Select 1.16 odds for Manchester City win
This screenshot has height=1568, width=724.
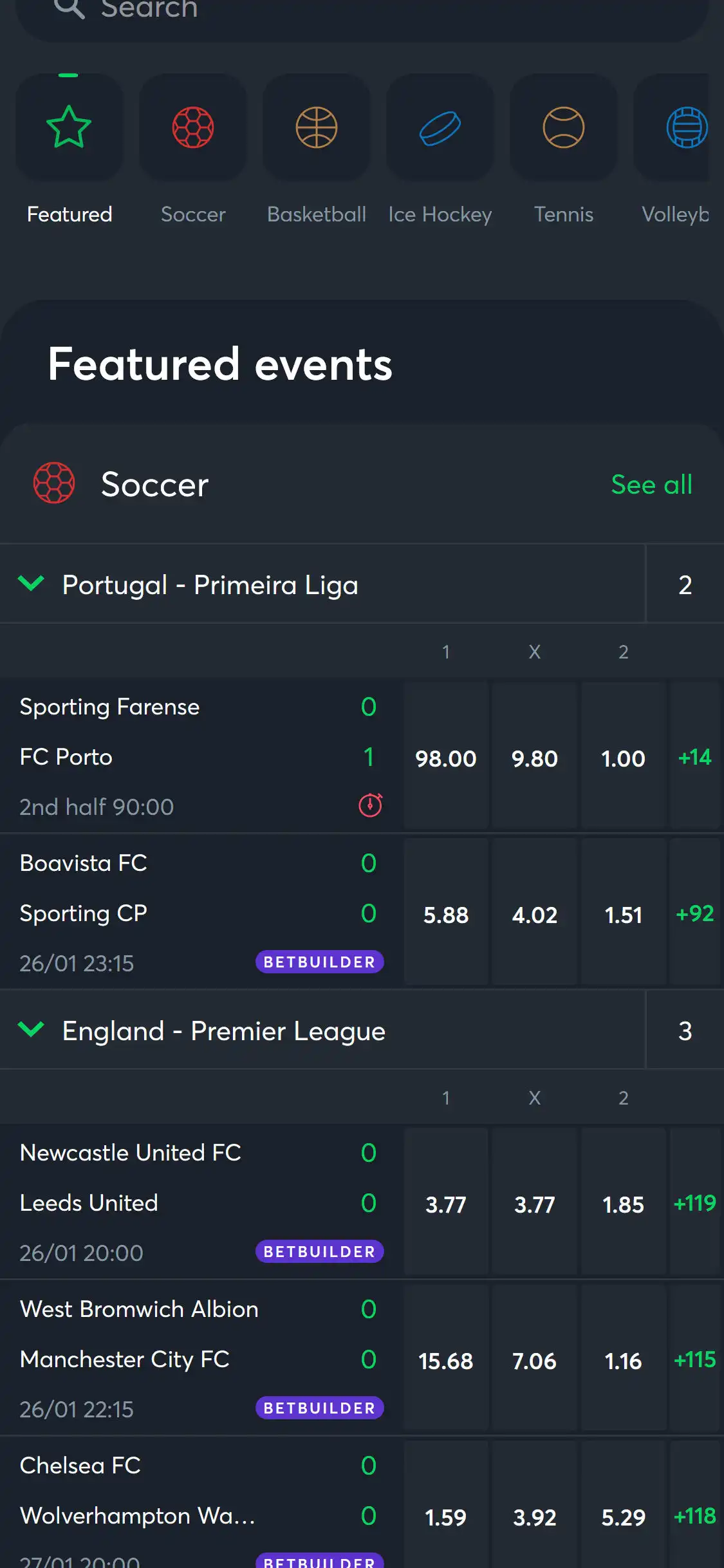[623, 1361]
